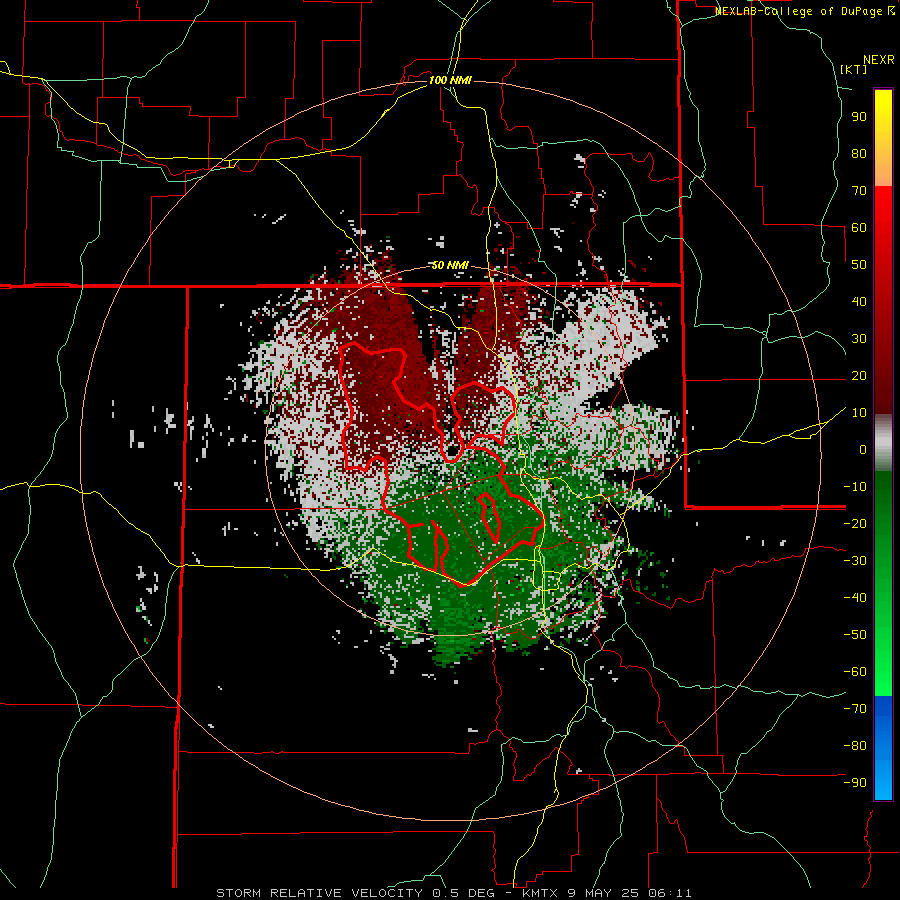Pick the gray zero-velocity segment of color bar
Screen dimensions: 900x900
(x=883, y=442)
